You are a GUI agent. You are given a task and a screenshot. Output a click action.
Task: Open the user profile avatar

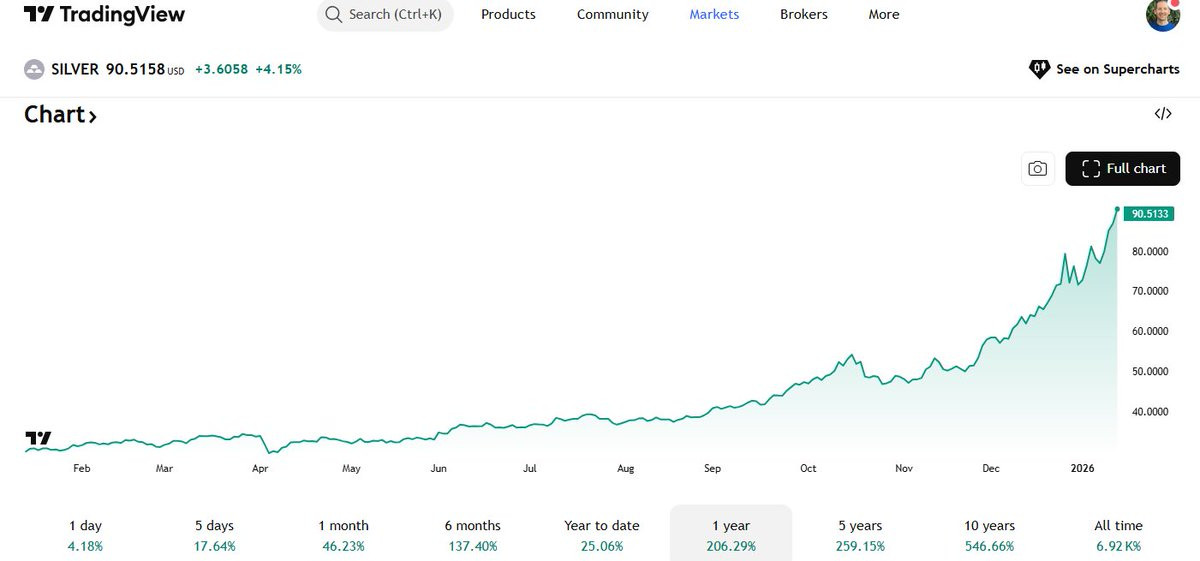coord(1163,14)
